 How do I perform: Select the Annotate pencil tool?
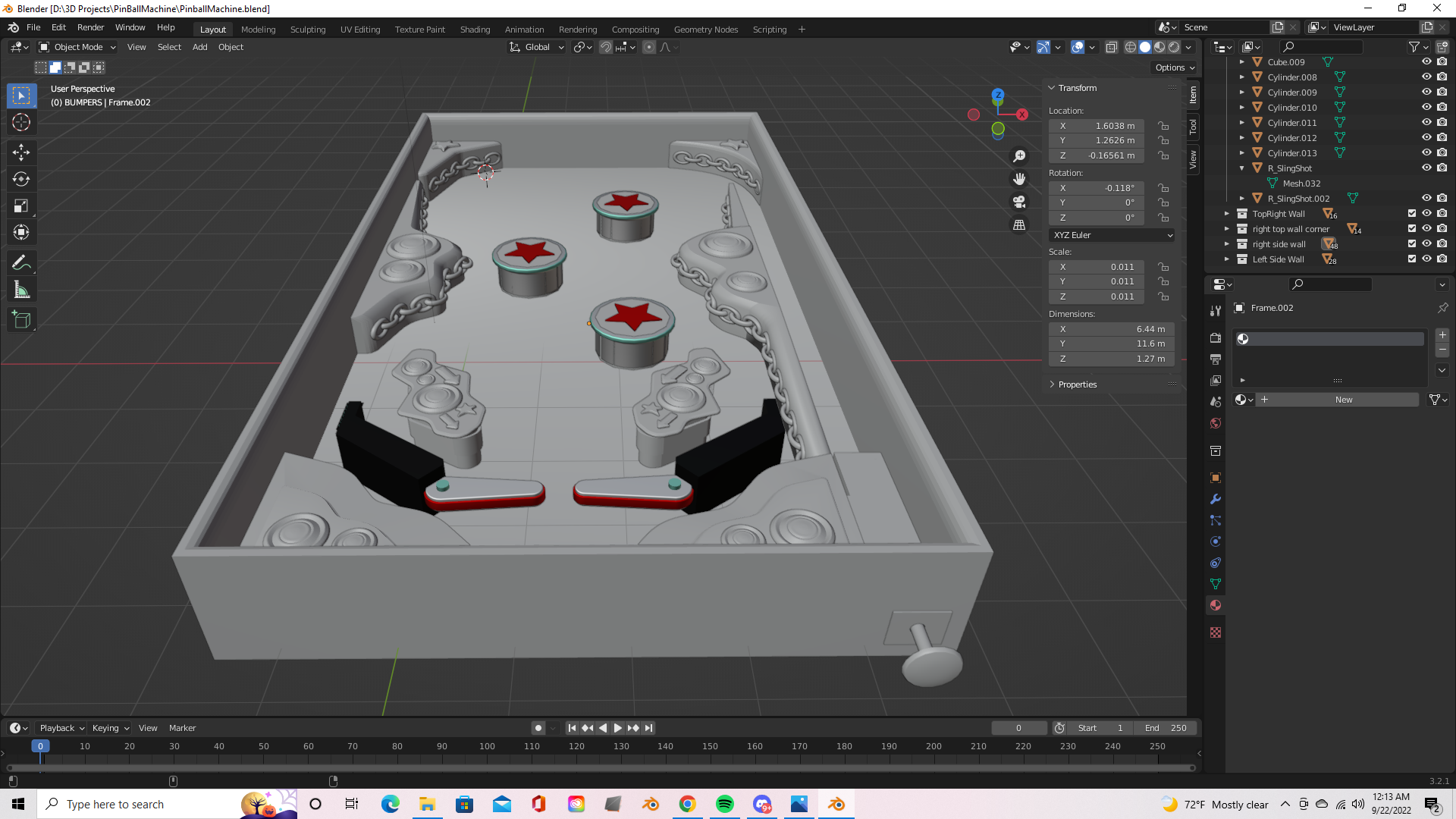[21, 263]
